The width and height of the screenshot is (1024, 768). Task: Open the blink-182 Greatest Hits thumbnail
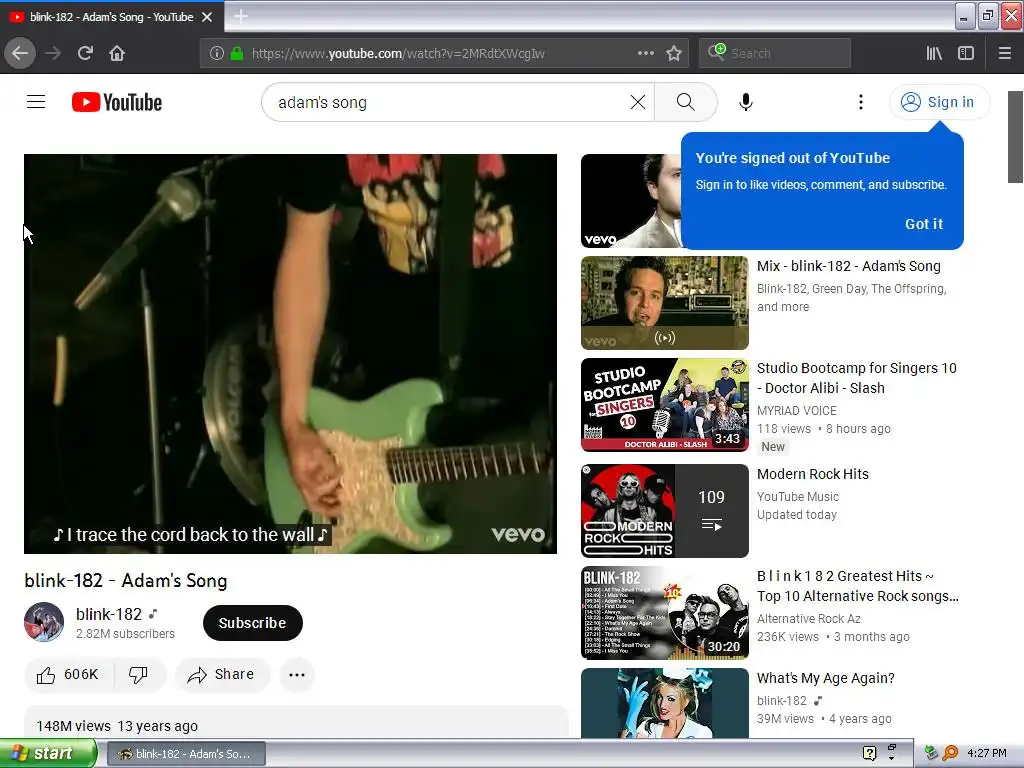tap(664, 613)
